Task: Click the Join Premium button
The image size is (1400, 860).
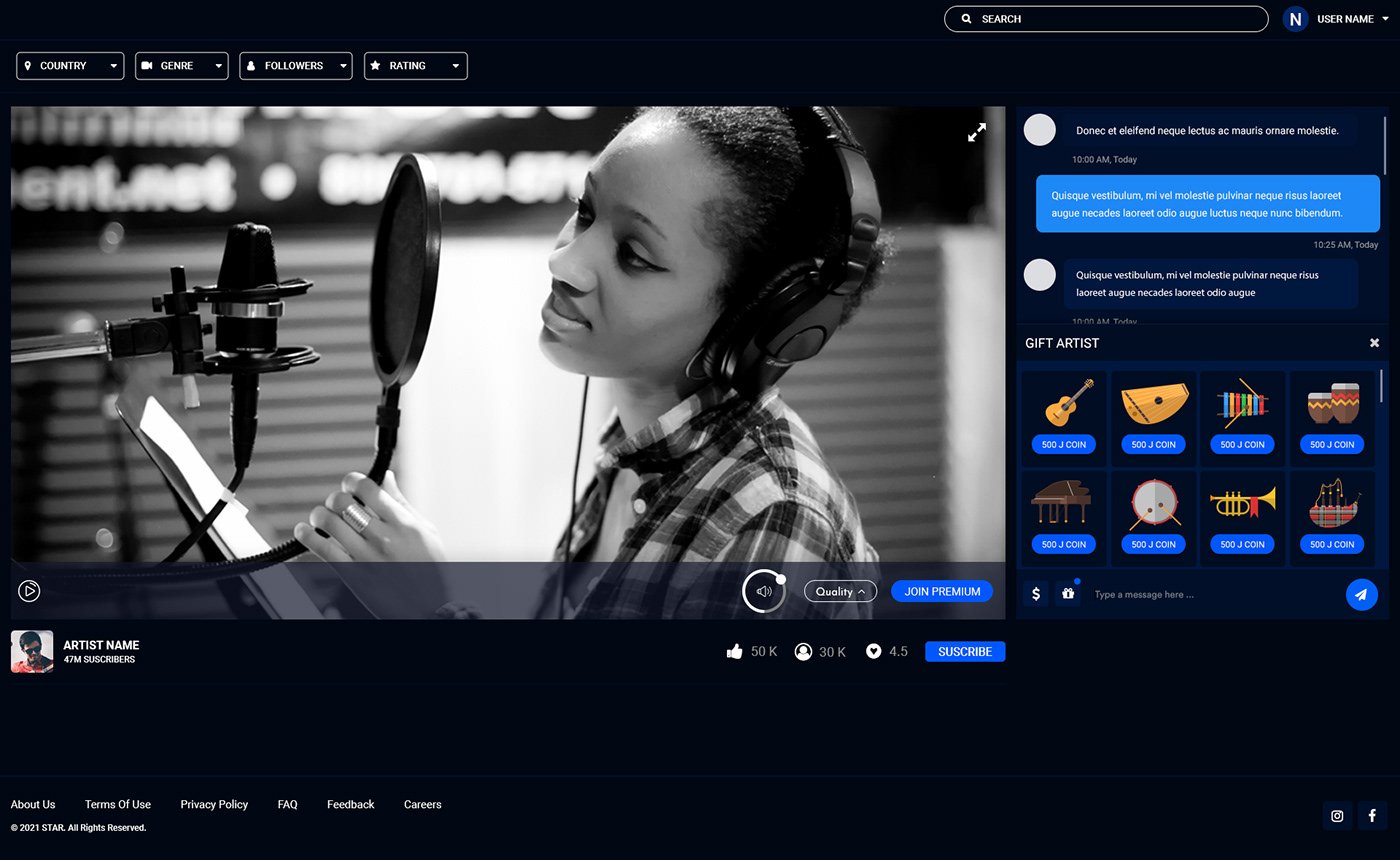Action: pos(942,591)
